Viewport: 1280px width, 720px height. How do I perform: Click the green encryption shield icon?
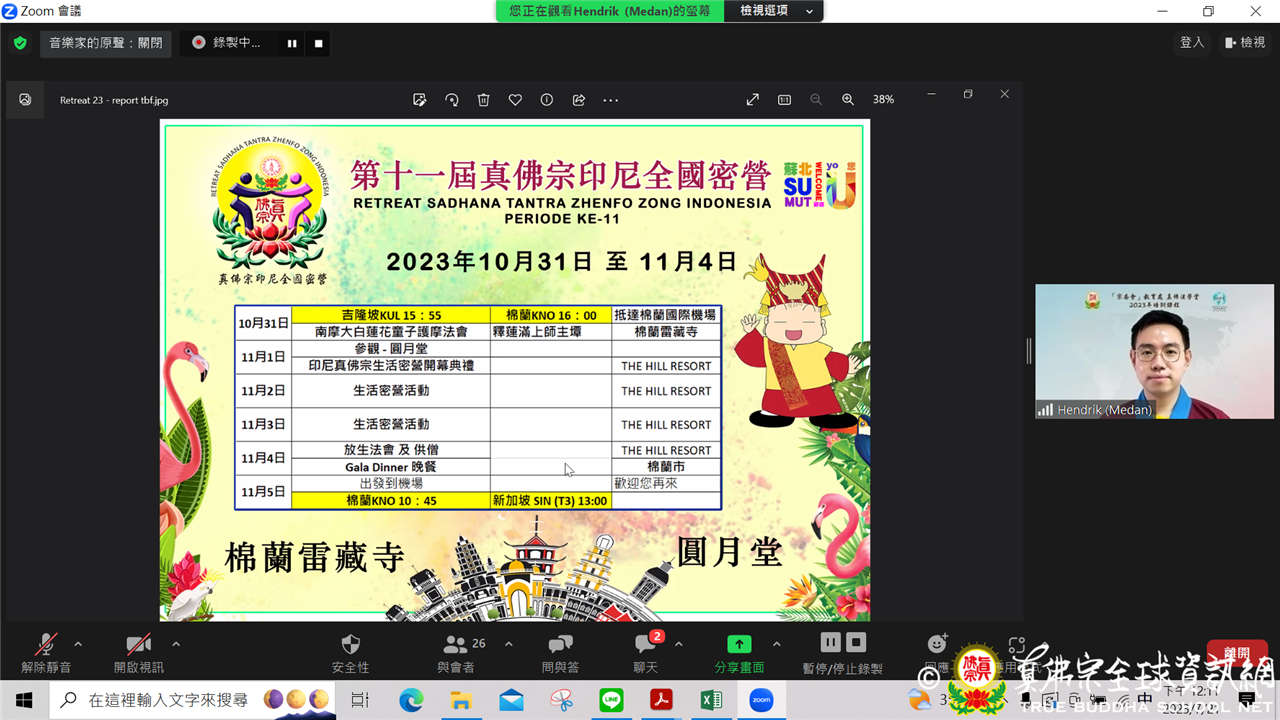pos(20,43)
